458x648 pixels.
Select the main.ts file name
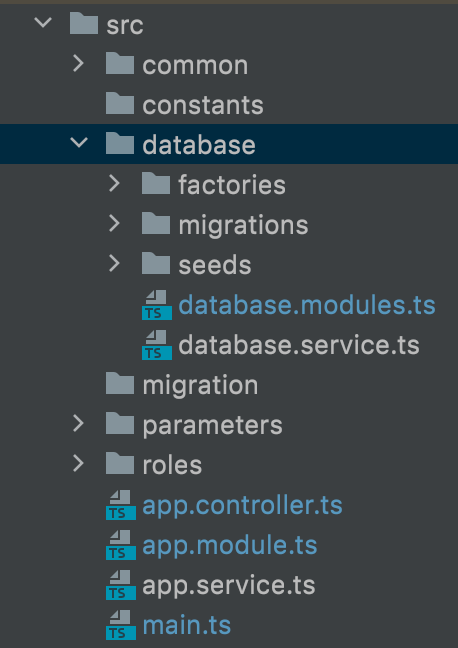click(x=187, y=626)
